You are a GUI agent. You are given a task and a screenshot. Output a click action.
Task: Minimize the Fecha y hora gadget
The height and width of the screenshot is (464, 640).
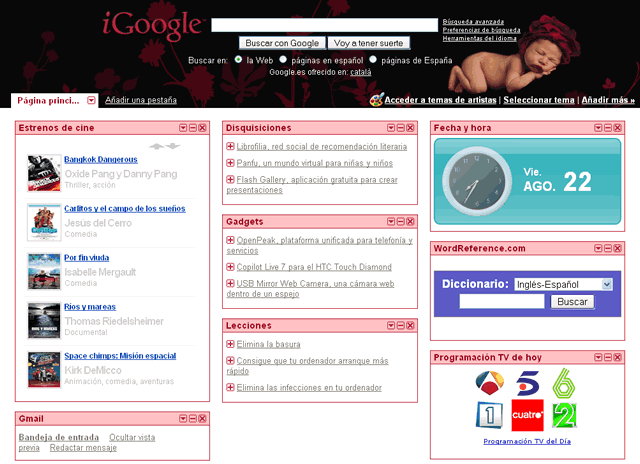[608, 128]
